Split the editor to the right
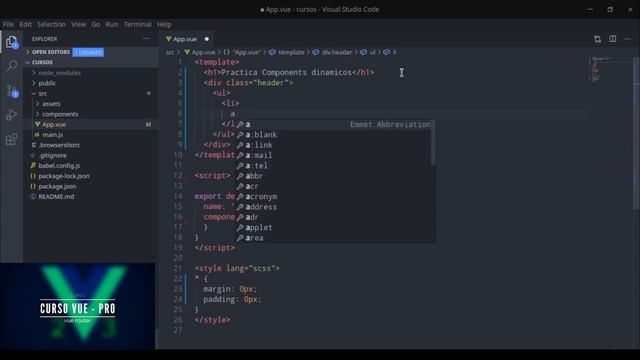The width and height of the screenshot is (640, 360). (613, 39)
